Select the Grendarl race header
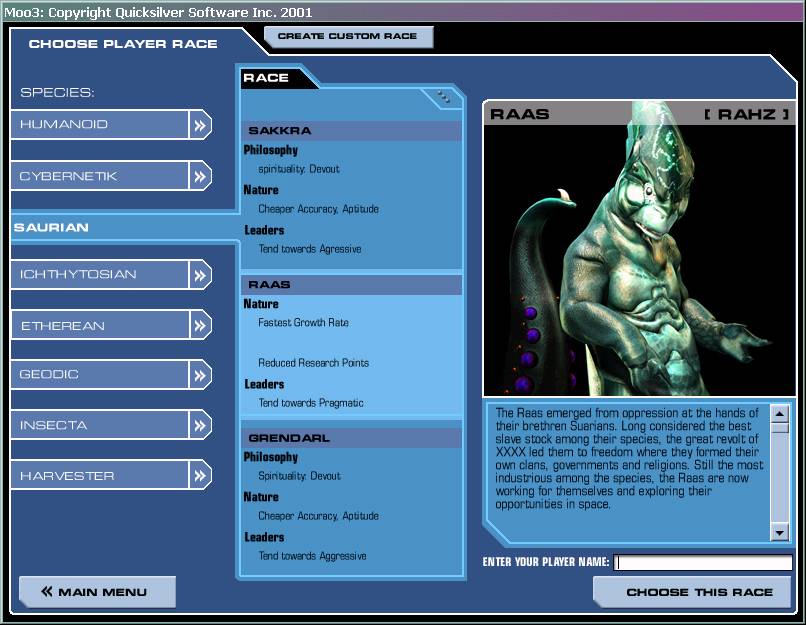Screen dimensions: 806x625 pos(352,438)
